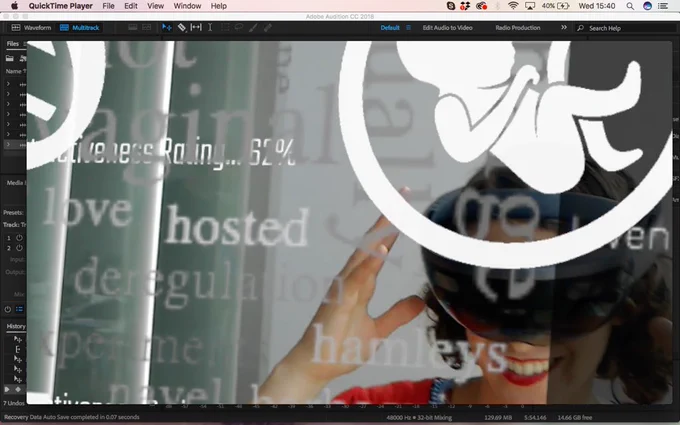Click the Waveform grid icon
The width and height of the screenshot is (680, 425).
coord(16,27)
